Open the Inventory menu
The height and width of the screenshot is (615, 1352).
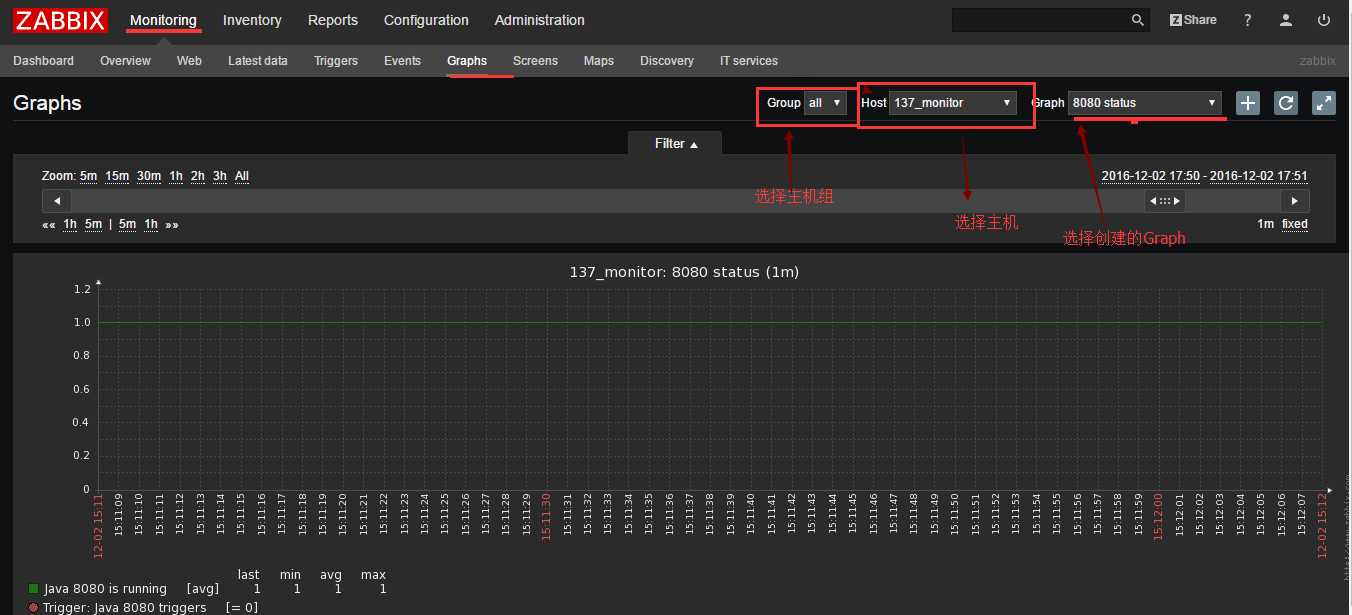252,20
